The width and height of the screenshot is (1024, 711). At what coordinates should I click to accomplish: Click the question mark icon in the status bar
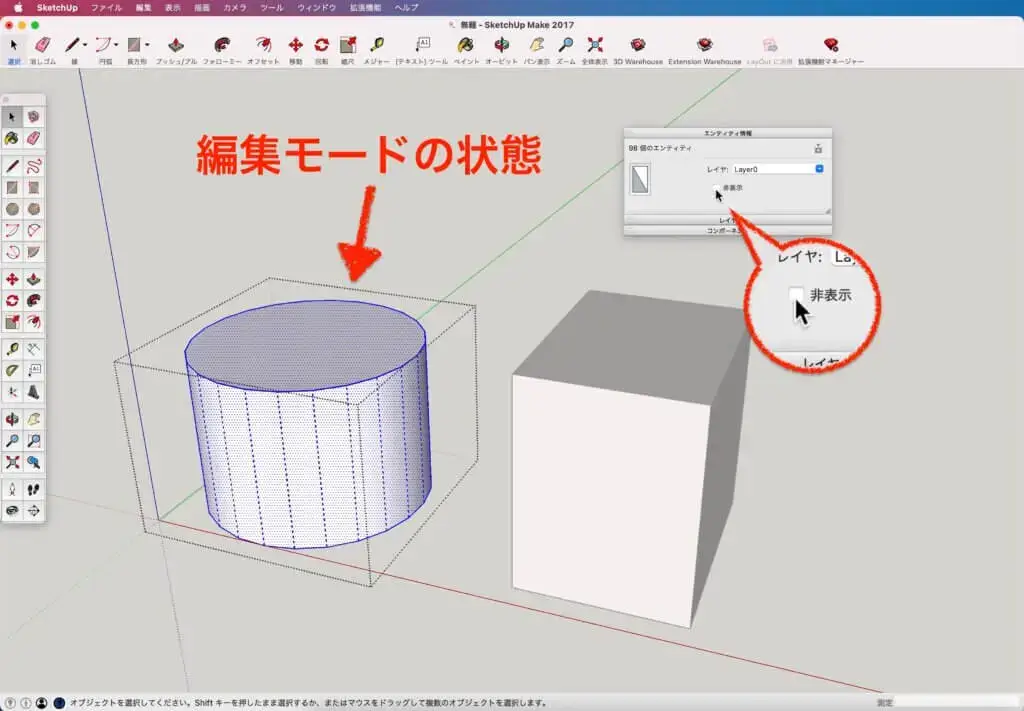(x=10, y=703)
